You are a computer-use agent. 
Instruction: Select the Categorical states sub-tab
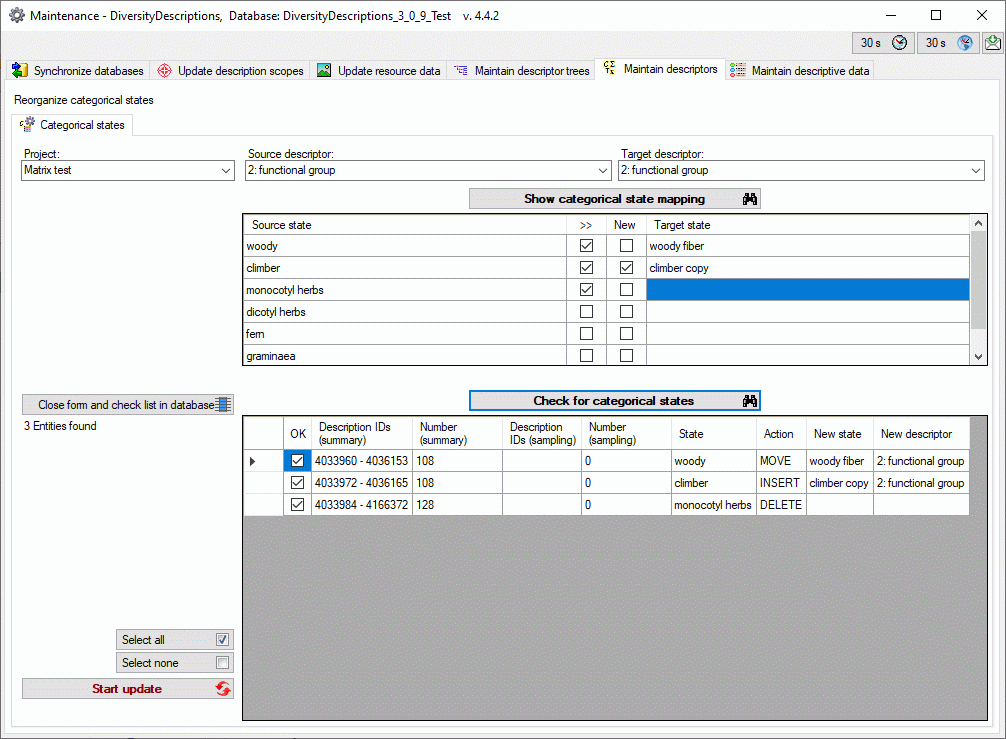pyautogui.click(x=72, y=124)
